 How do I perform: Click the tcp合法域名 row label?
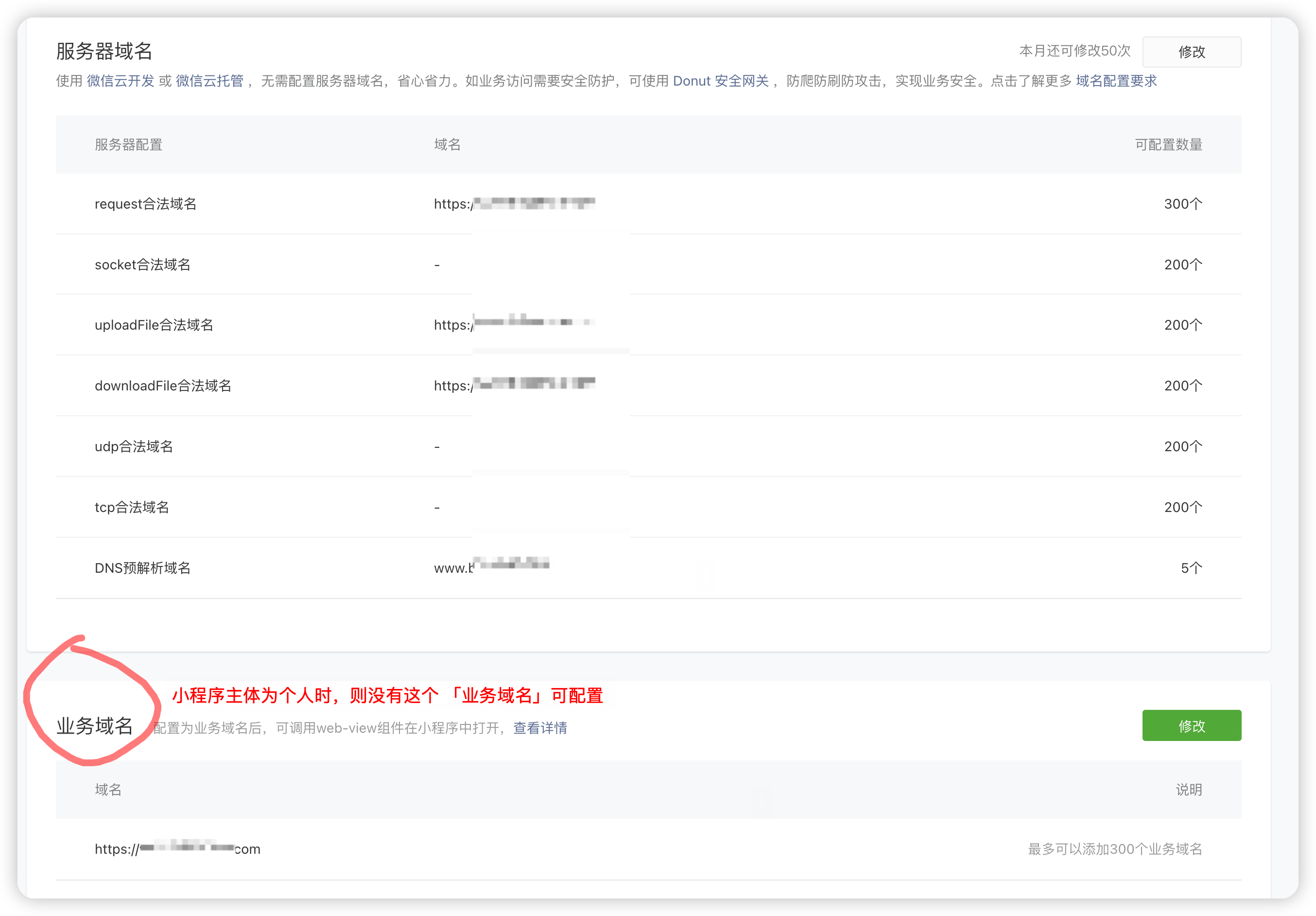132,507
